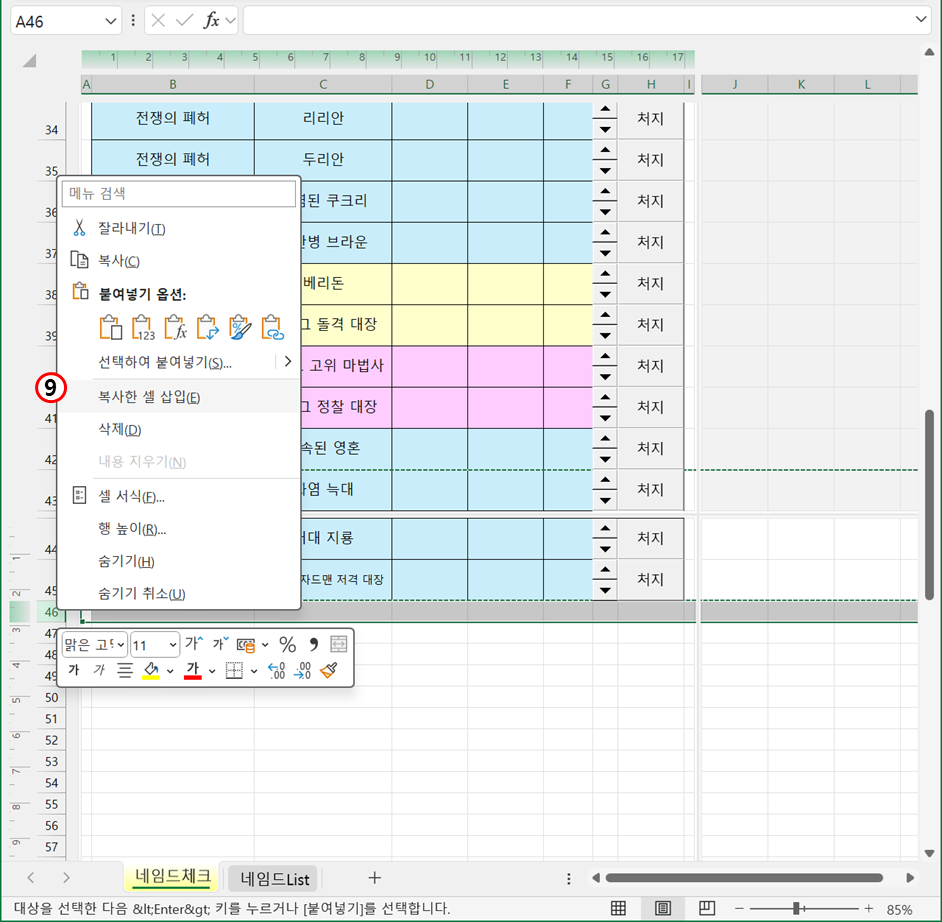Screen dimensions: 942x922
Task: Apply yellow fill color from mini toolbar
Action: point(151,670)
